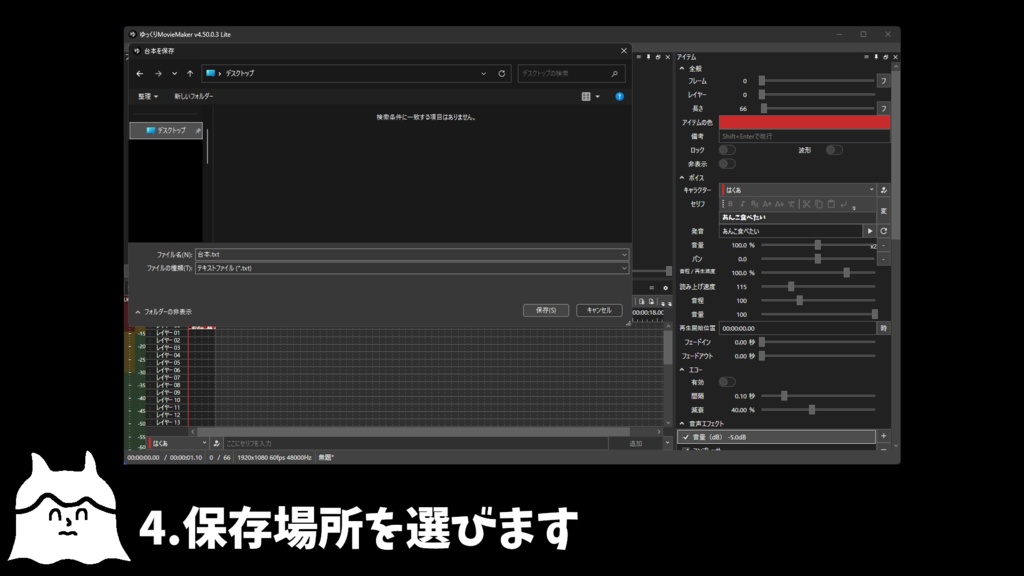Click the キャンセル button
1024x576 pixels.
pyautogui.click(x=599, y=310)
